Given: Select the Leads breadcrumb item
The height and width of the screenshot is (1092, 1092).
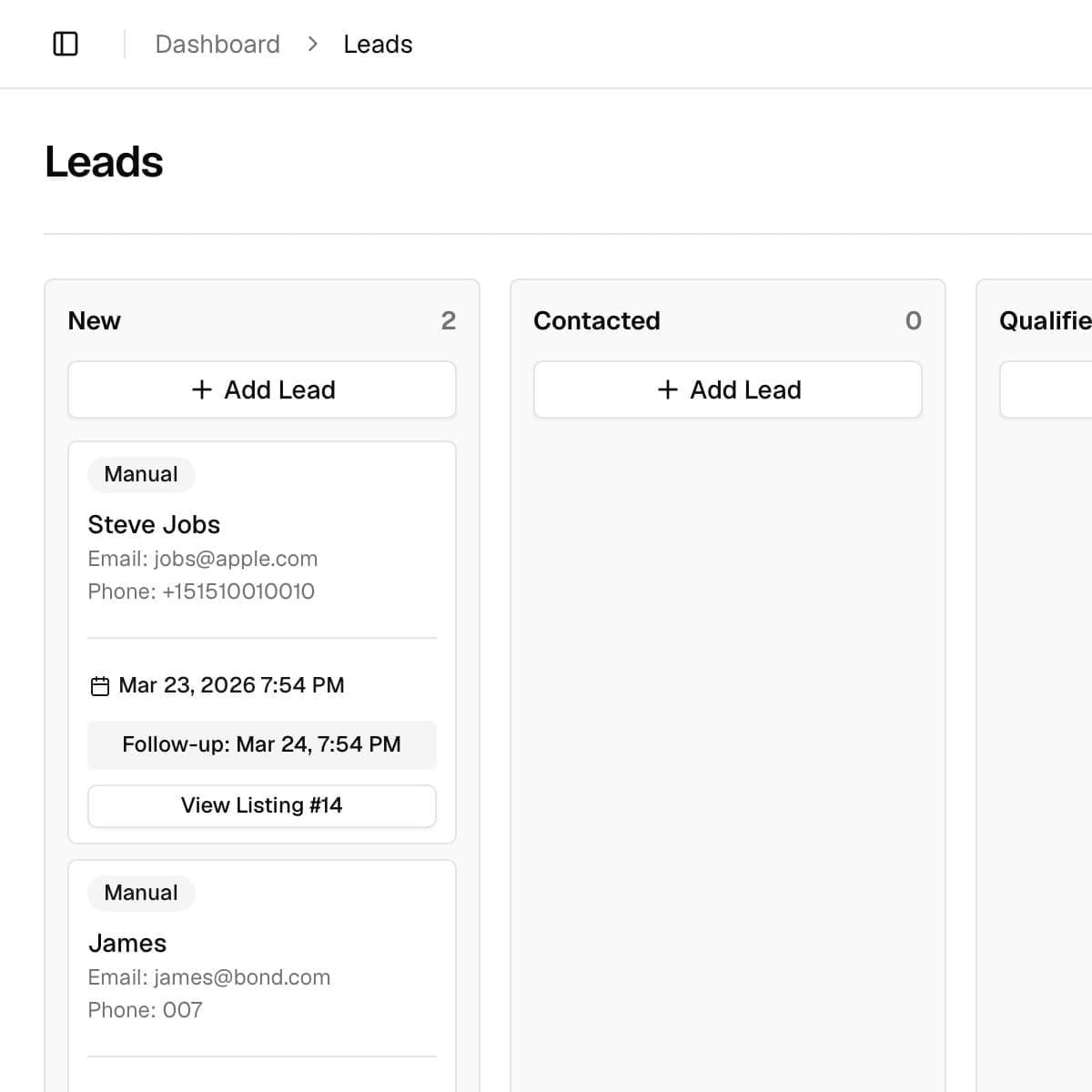Looking at the screenshot, I should [x=378, y=44].
